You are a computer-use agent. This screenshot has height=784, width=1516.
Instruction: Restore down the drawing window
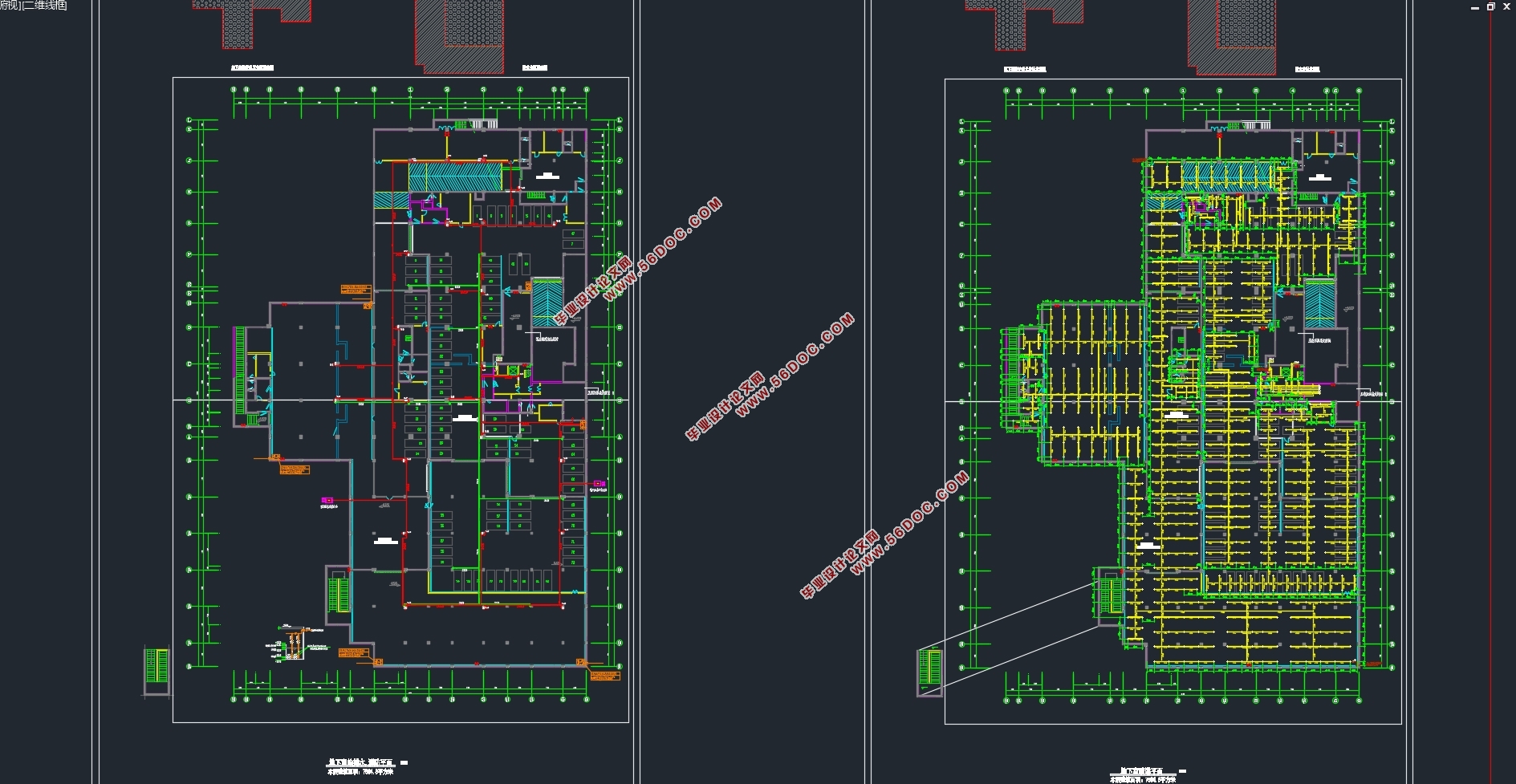point(1490,6)
